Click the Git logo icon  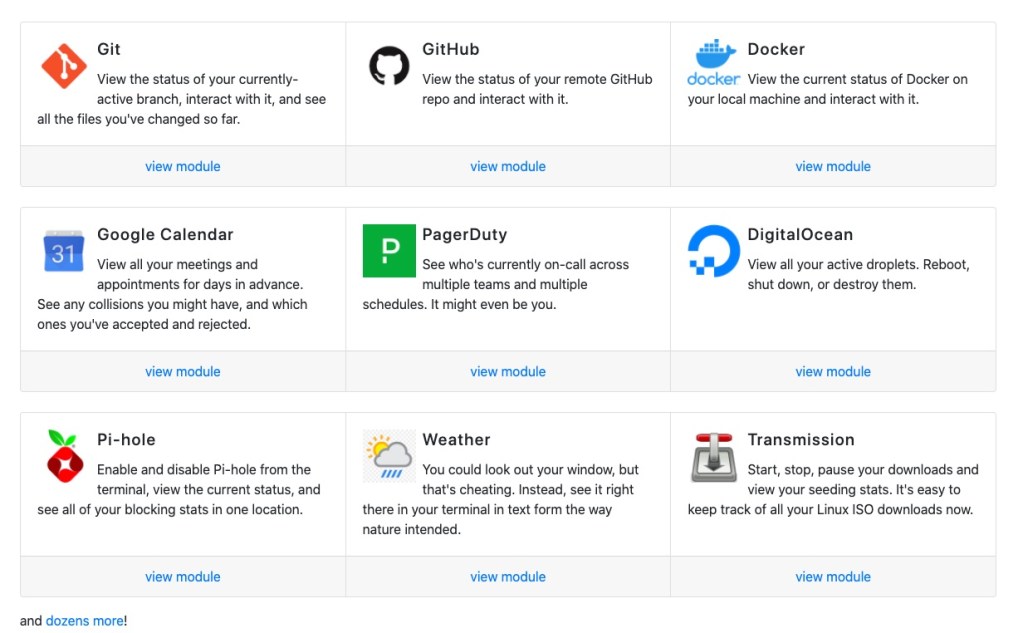64,66
